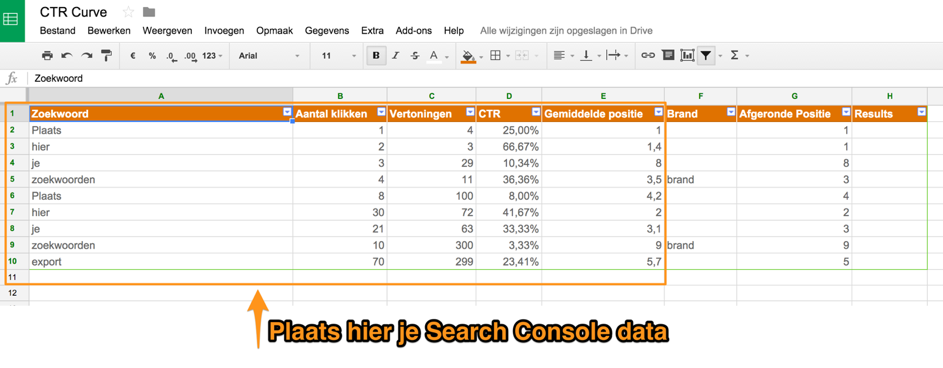
Task: Undo the last action
Action: tap(67, 56)
